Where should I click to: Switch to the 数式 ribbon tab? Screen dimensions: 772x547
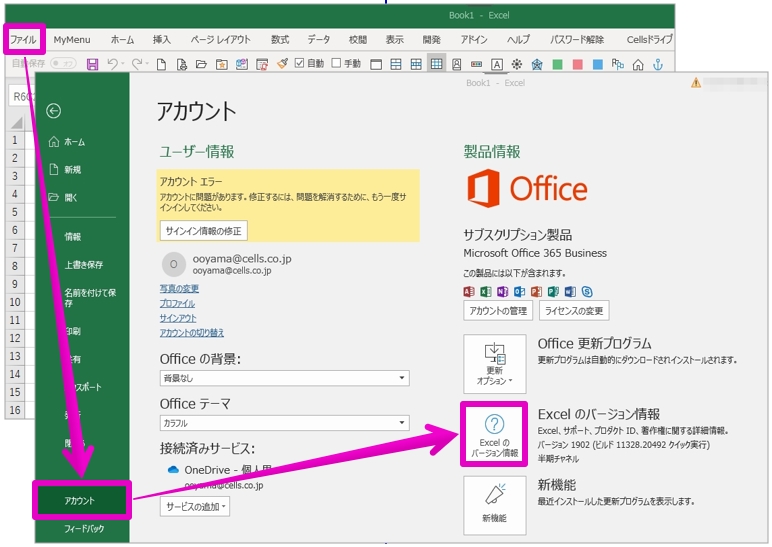[x=280, y=39]
